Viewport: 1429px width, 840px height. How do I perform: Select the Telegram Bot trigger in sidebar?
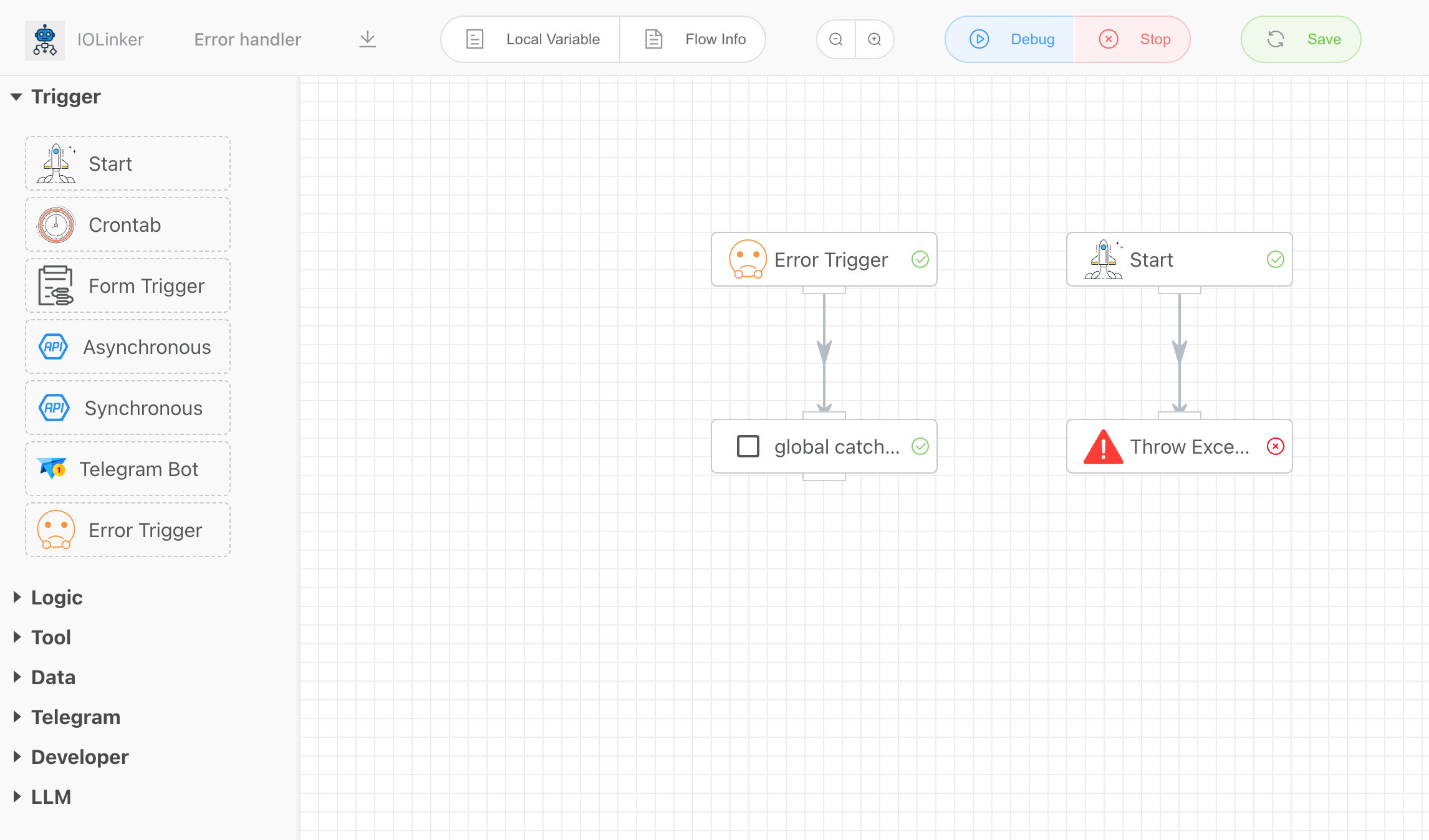click(128, 469)
